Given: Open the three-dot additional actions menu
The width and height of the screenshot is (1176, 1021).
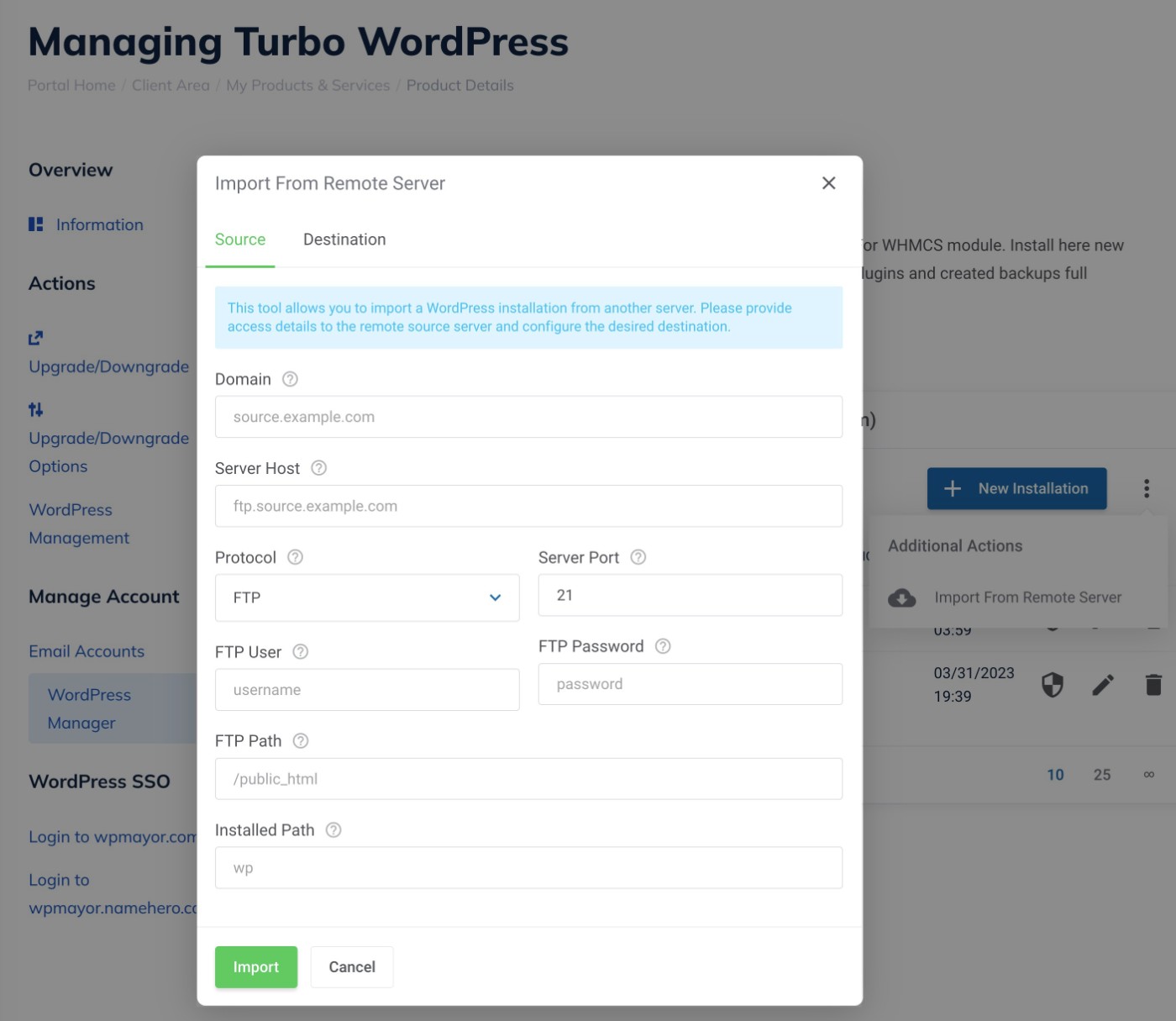Looking at the screenshot, I should [1147, 489].
